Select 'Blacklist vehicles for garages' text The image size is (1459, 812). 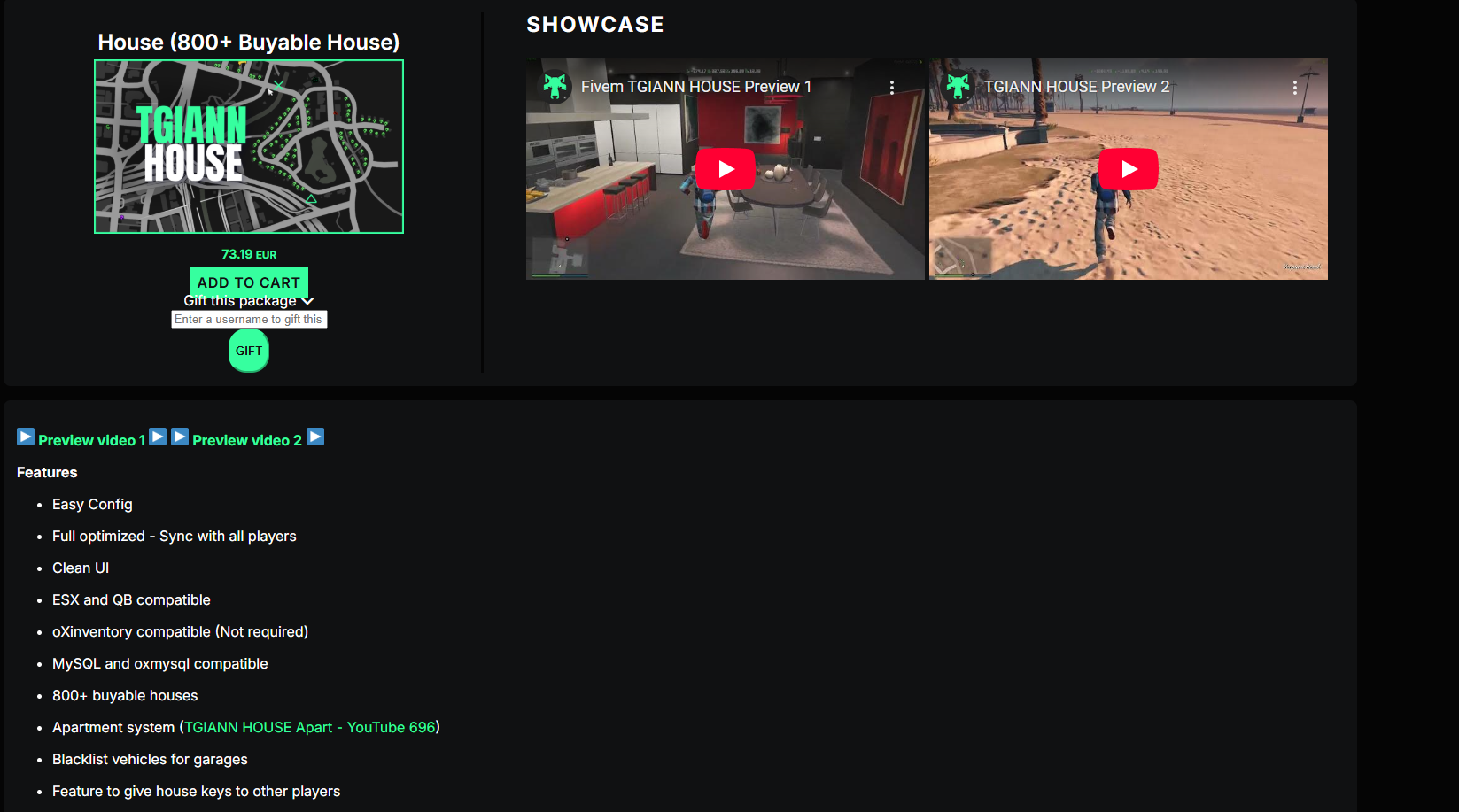(x=150, y=759)
